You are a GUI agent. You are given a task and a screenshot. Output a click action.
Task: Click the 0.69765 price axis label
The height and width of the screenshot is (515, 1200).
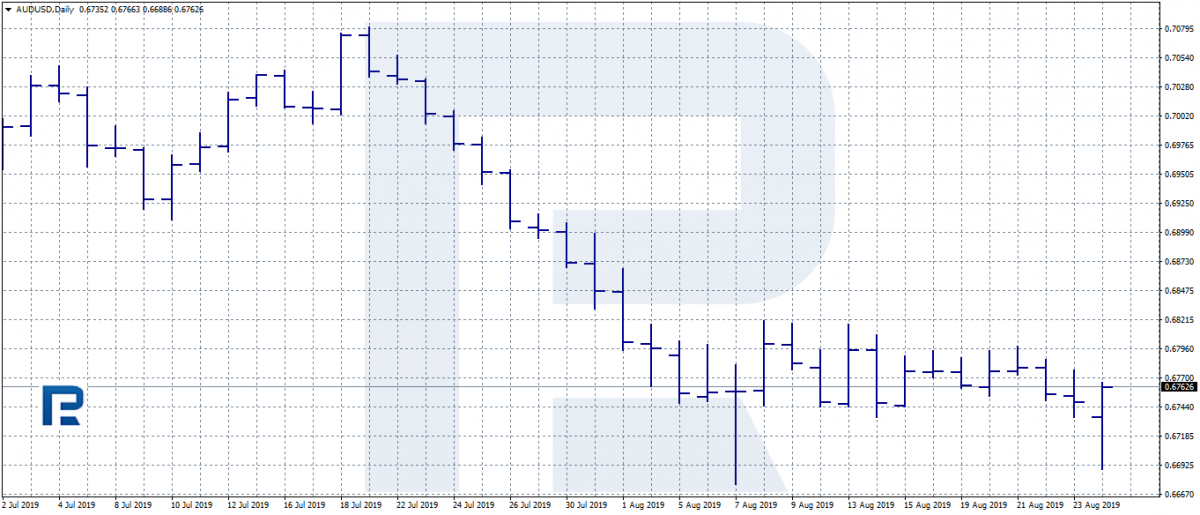click(x=1178, y=144)
